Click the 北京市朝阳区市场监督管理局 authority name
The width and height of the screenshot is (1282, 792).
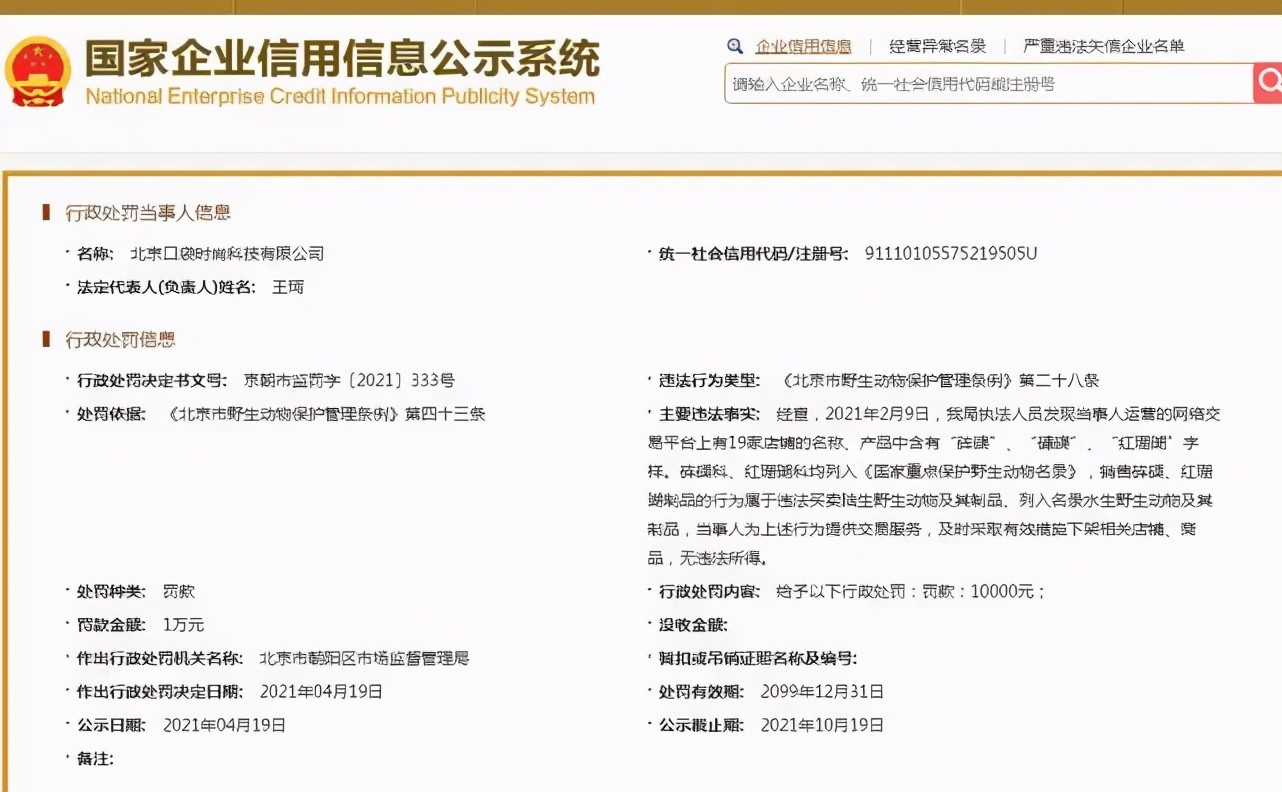[x=364, y=658]
